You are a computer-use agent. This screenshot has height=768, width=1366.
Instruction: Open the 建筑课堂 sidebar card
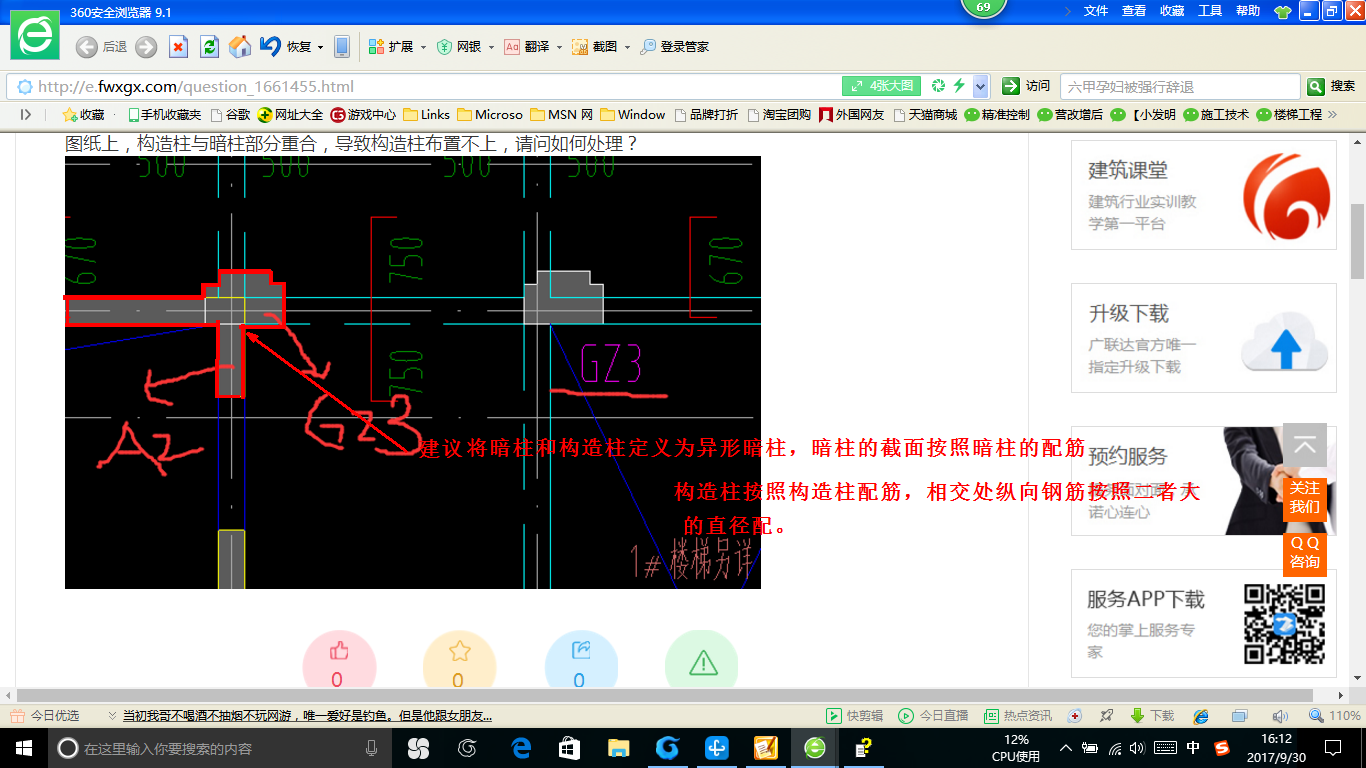pos(1204,195)
